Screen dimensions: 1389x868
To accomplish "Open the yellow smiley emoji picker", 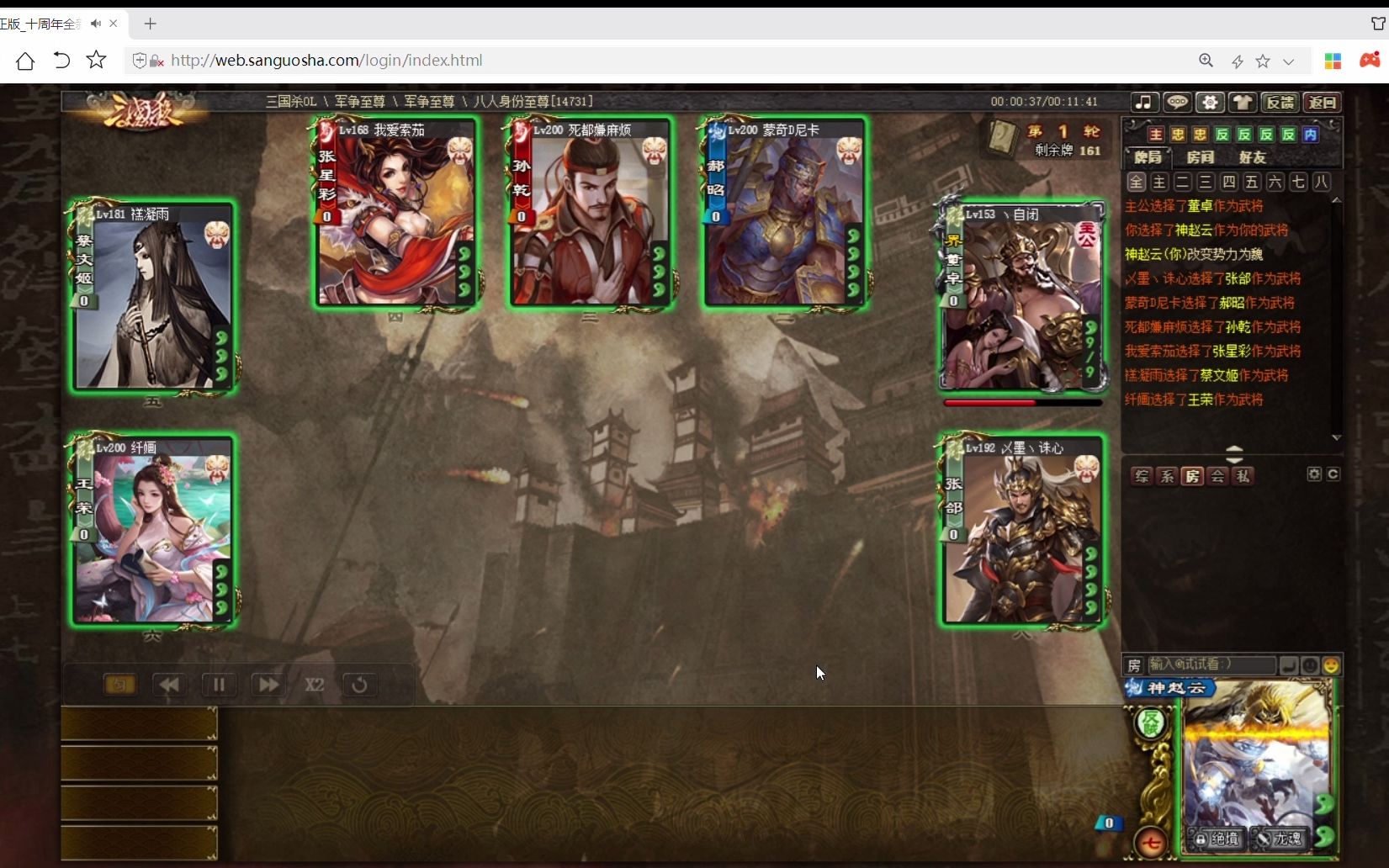I will [x=1331, y=665].
